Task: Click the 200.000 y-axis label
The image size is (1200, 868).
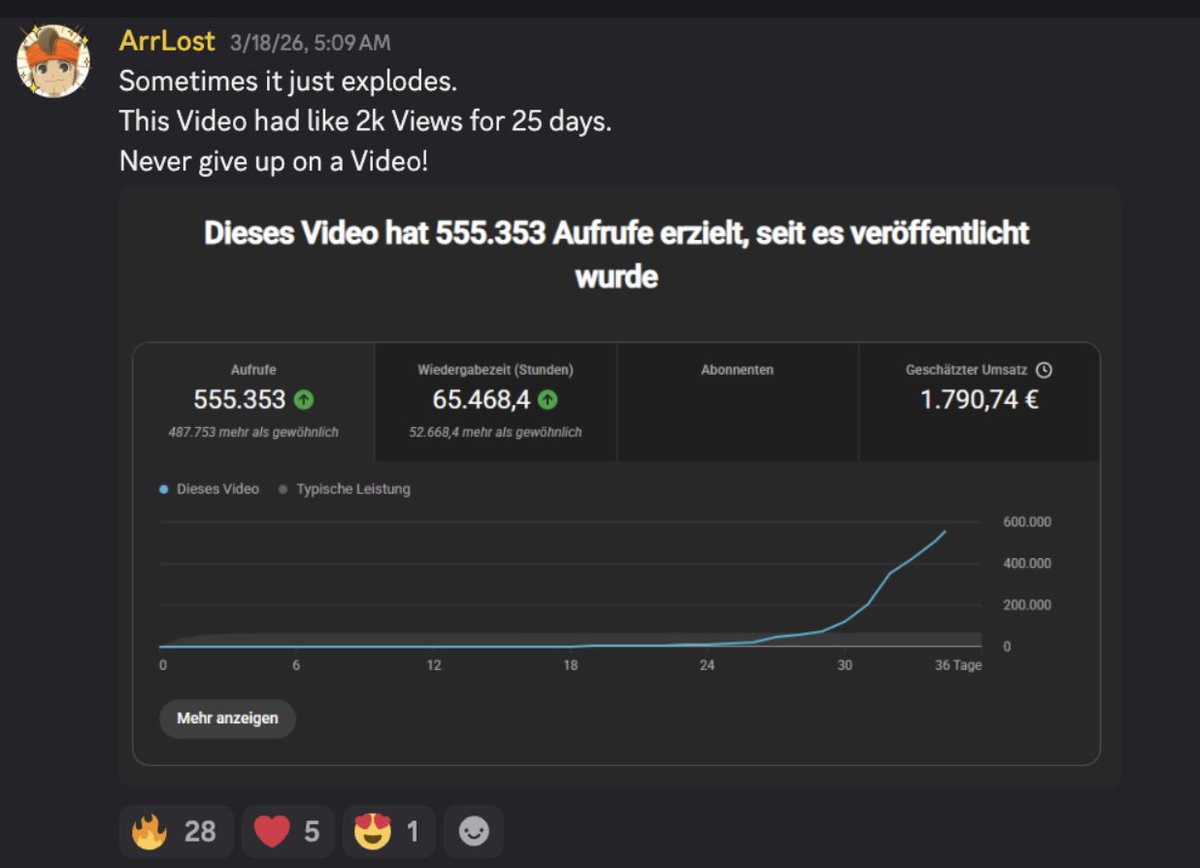Action: pyautogui.click(x=1026, y=605)
